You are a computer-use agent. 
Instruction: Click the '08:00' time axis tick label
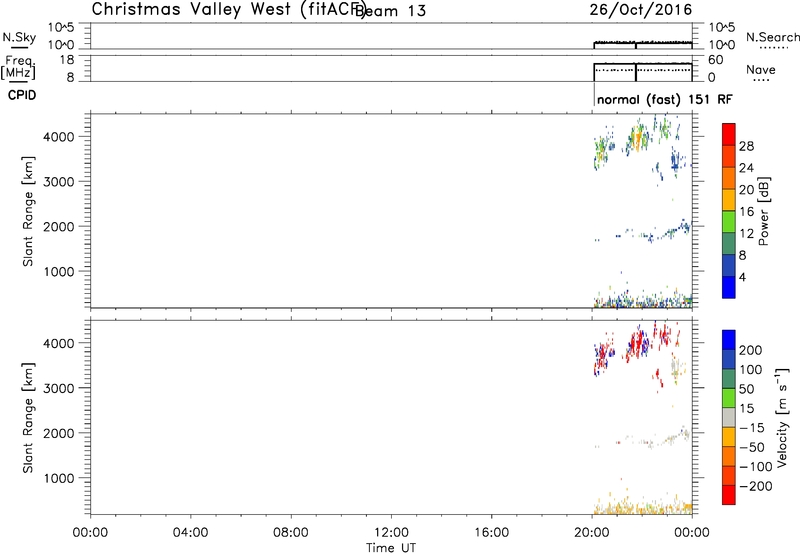tap(291, 533)
